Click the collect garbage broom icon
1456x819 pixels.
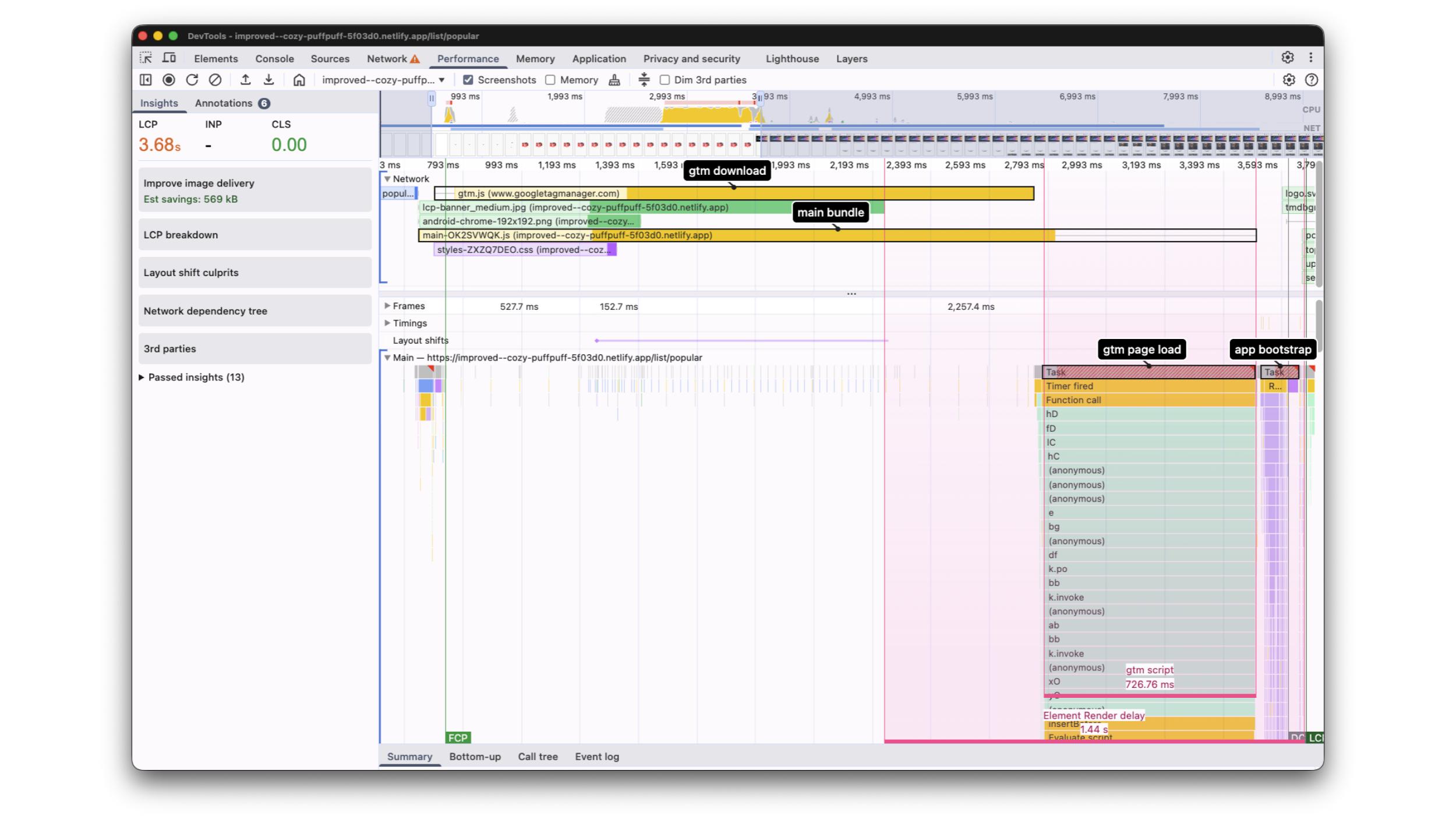614,80
